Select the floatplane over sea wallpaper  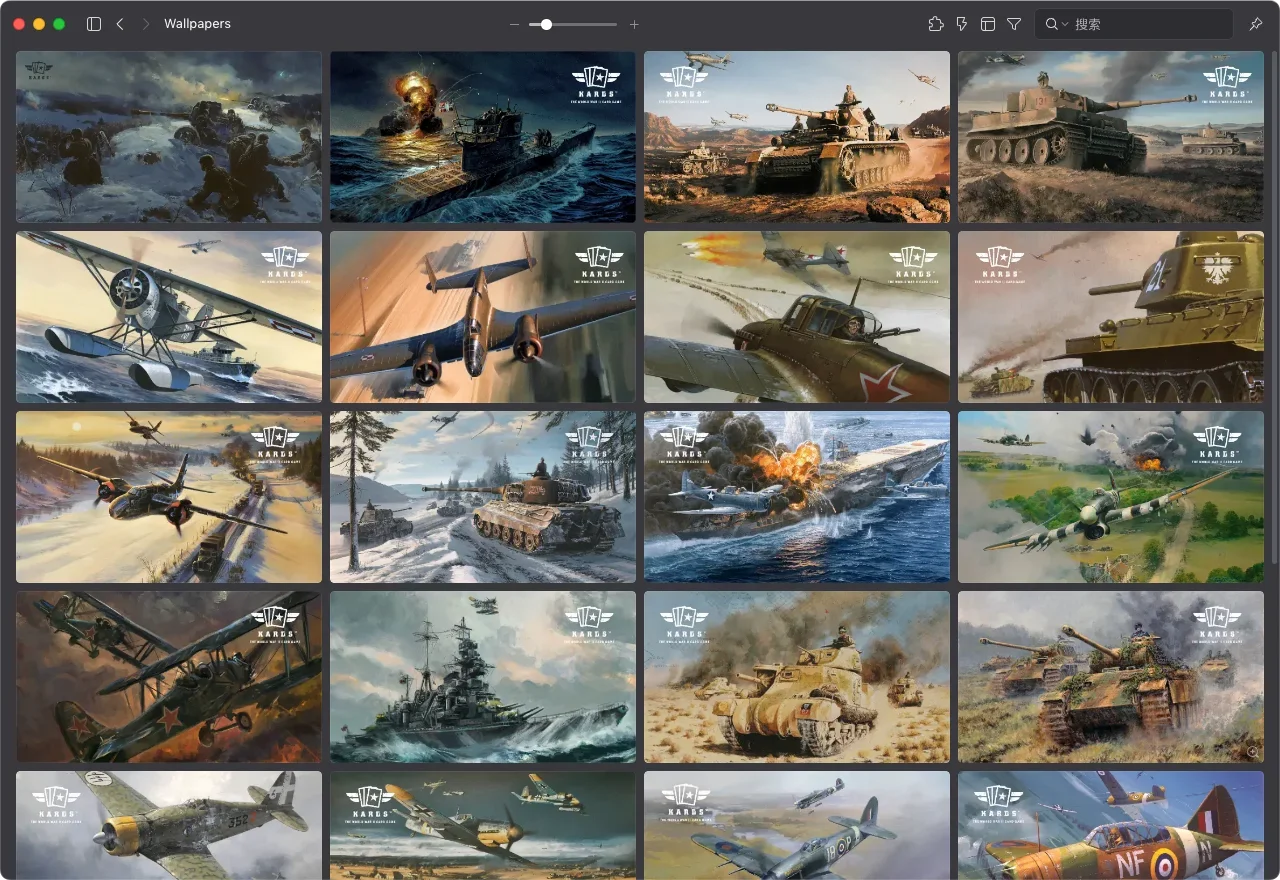169,317
